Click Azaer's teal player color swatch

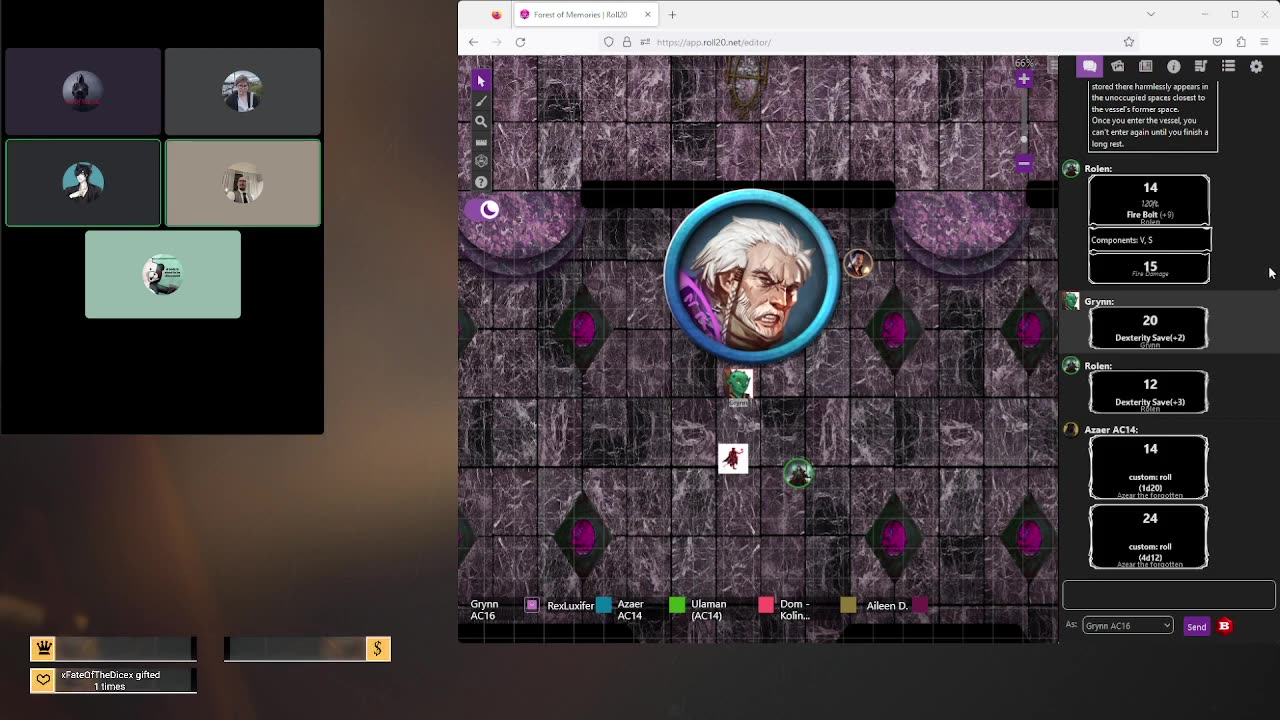603,605
